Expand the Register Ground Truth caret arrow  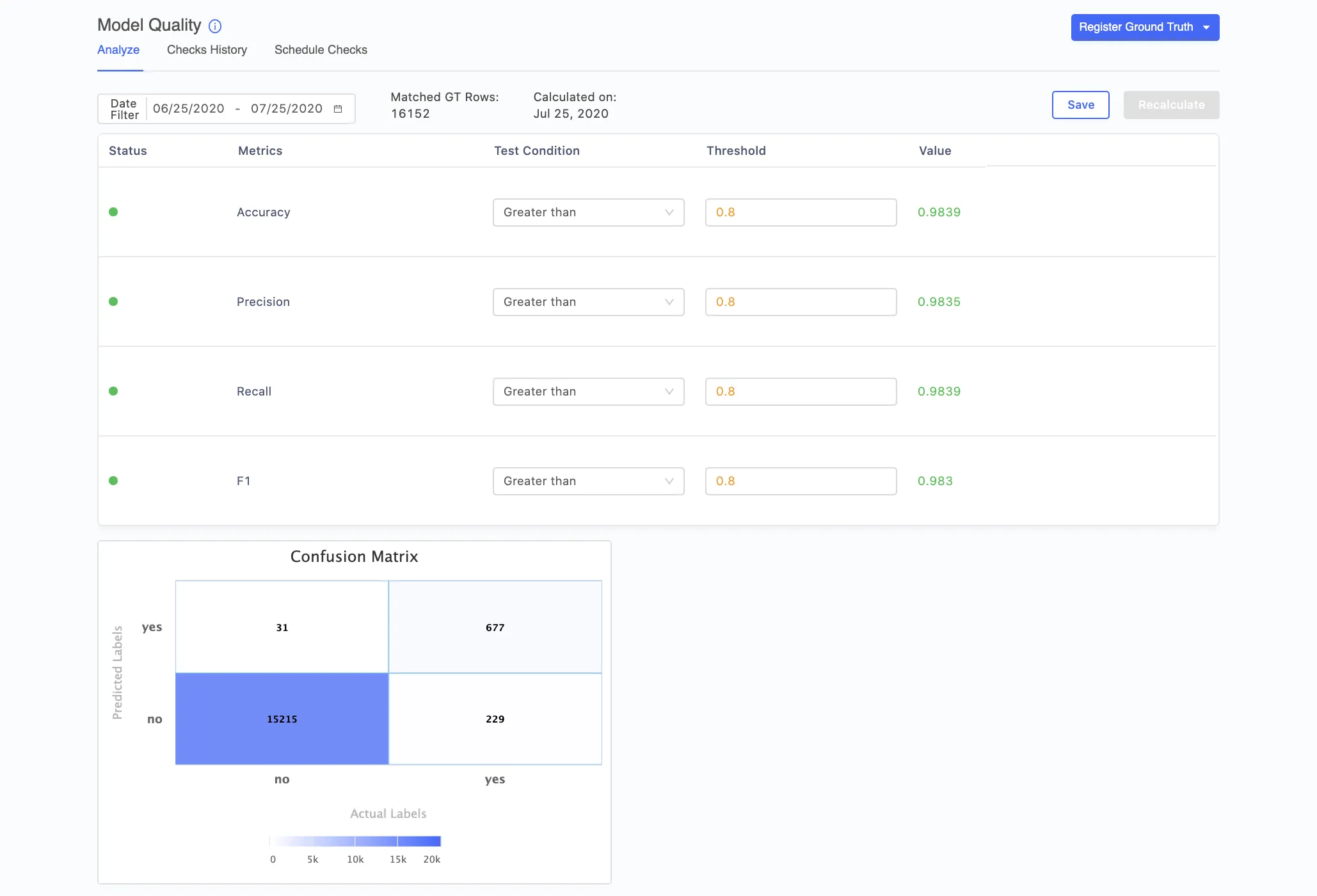(x=1206, y=28)
